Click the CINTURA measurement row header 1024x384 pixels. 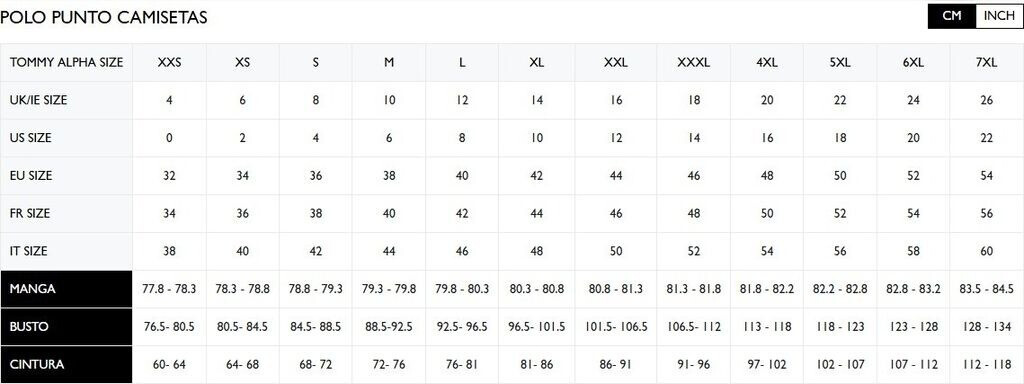(66, 364)
